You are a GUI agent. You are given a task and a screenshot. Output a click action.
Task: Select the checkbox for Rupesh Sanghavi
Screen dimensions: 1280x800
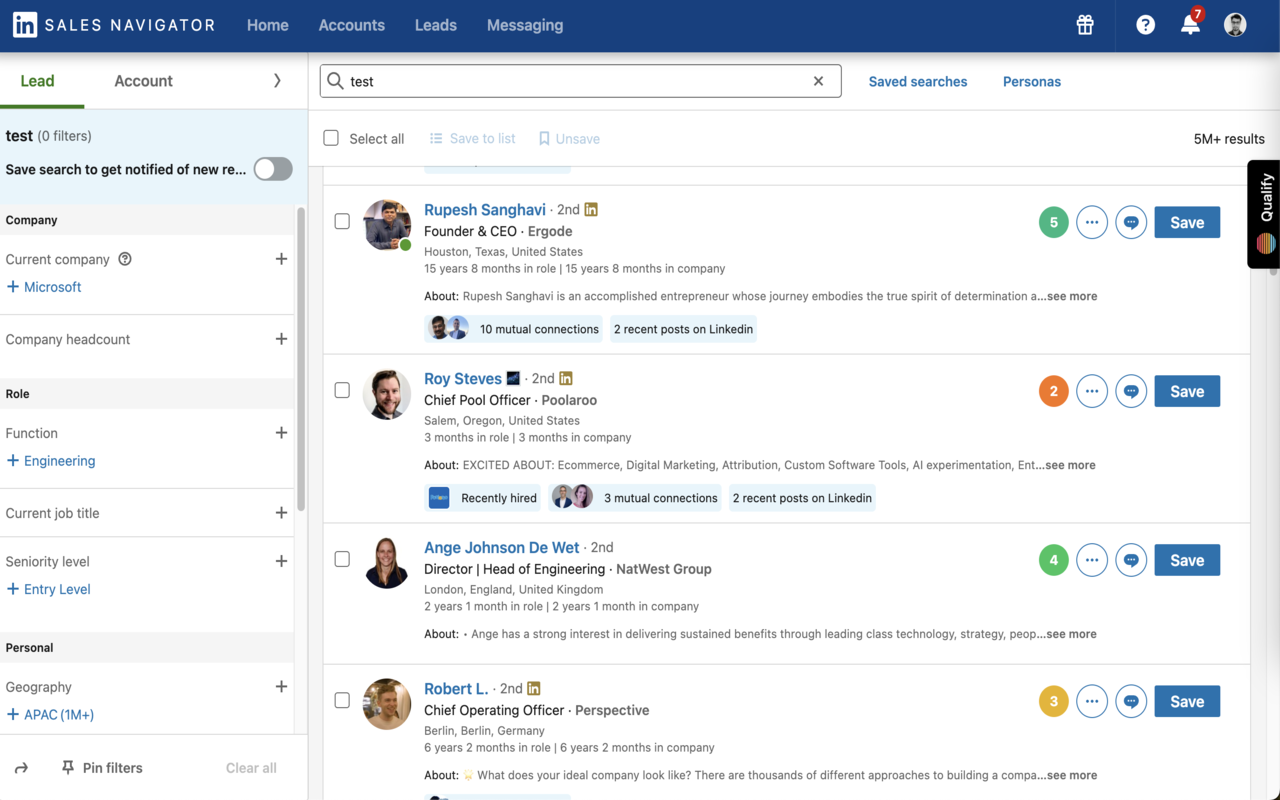[x=342, y=221]
